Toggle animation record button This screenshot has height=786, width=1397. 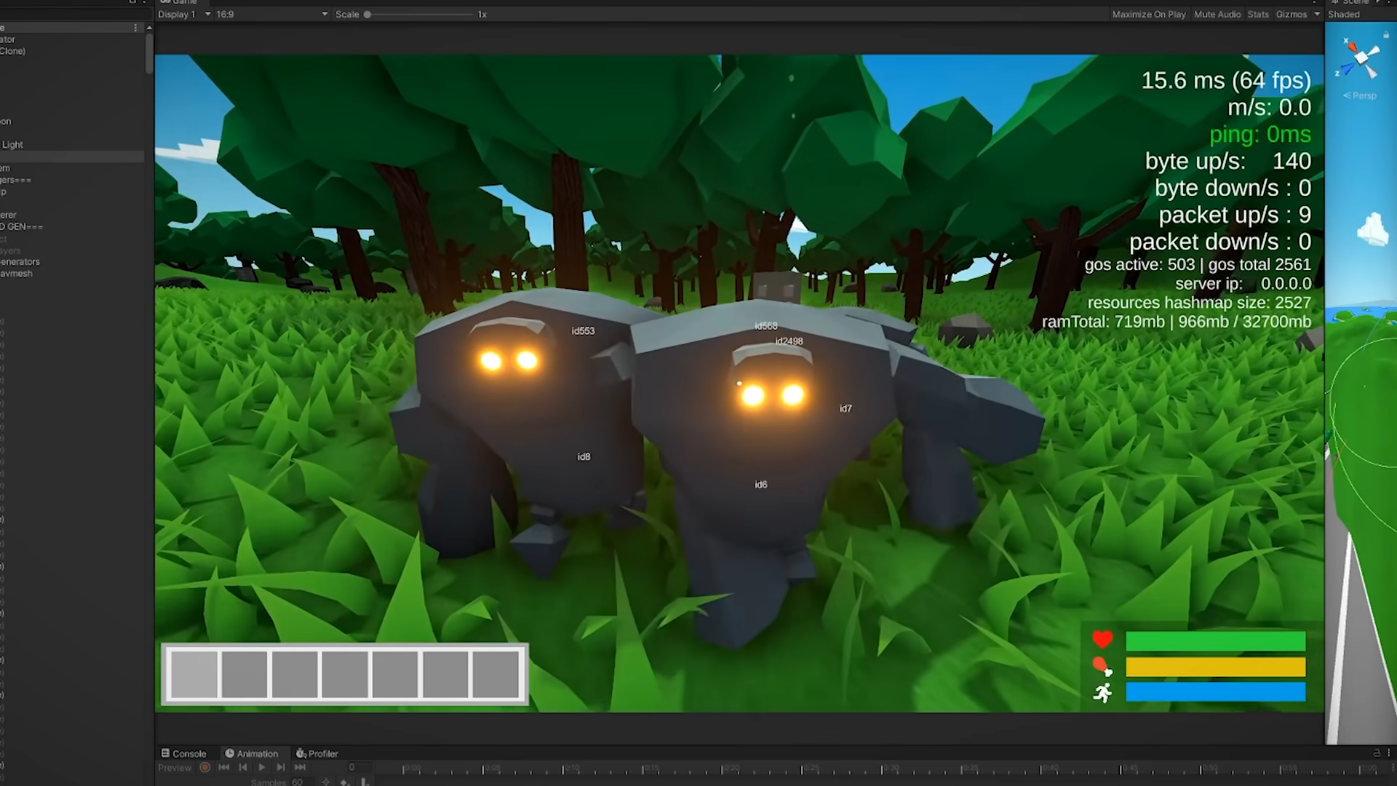coord(205,768)
